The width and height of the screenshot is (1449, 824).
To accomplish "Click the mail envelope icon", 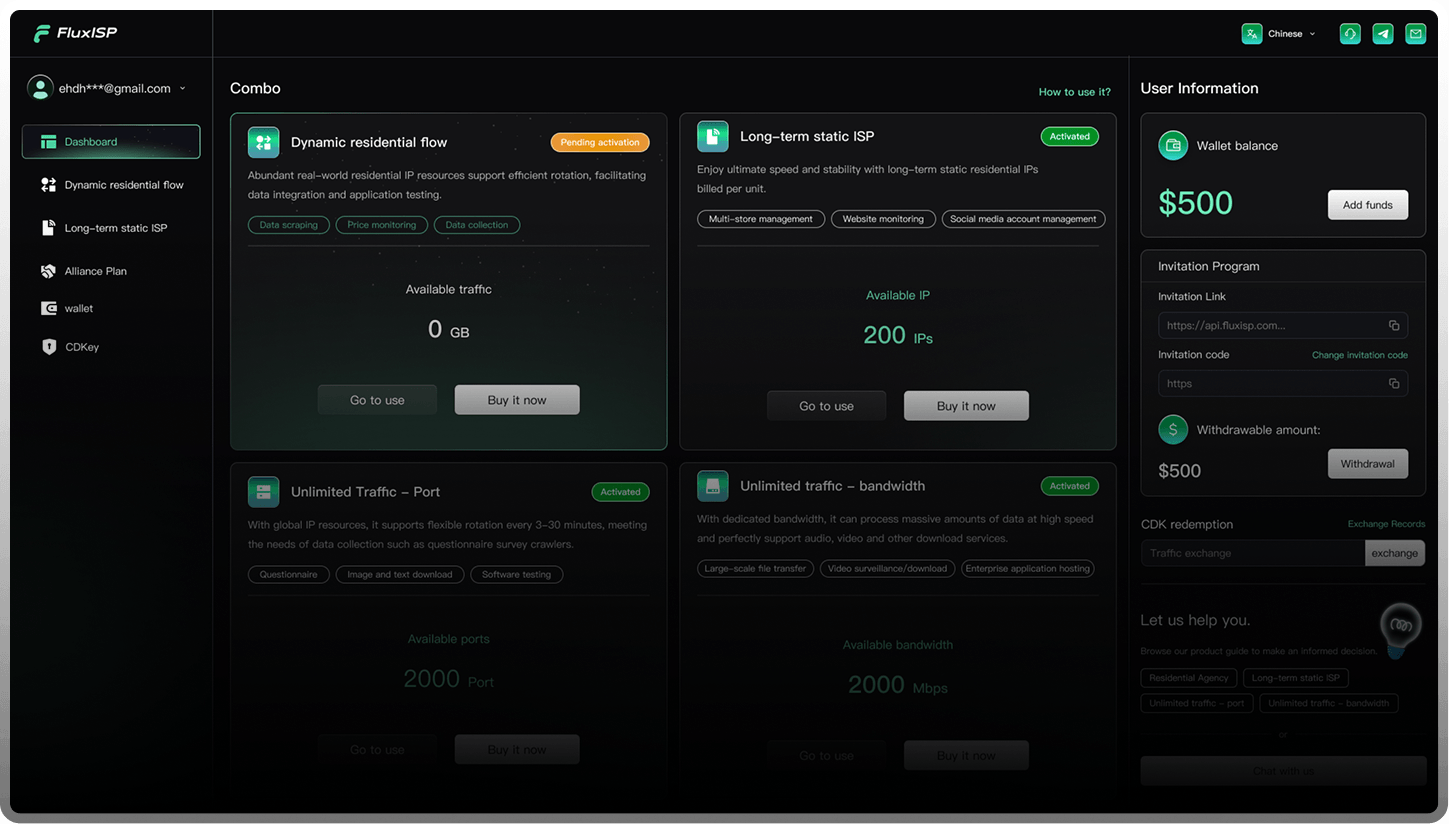I will pyautogui.click(x=1415, y=34).
